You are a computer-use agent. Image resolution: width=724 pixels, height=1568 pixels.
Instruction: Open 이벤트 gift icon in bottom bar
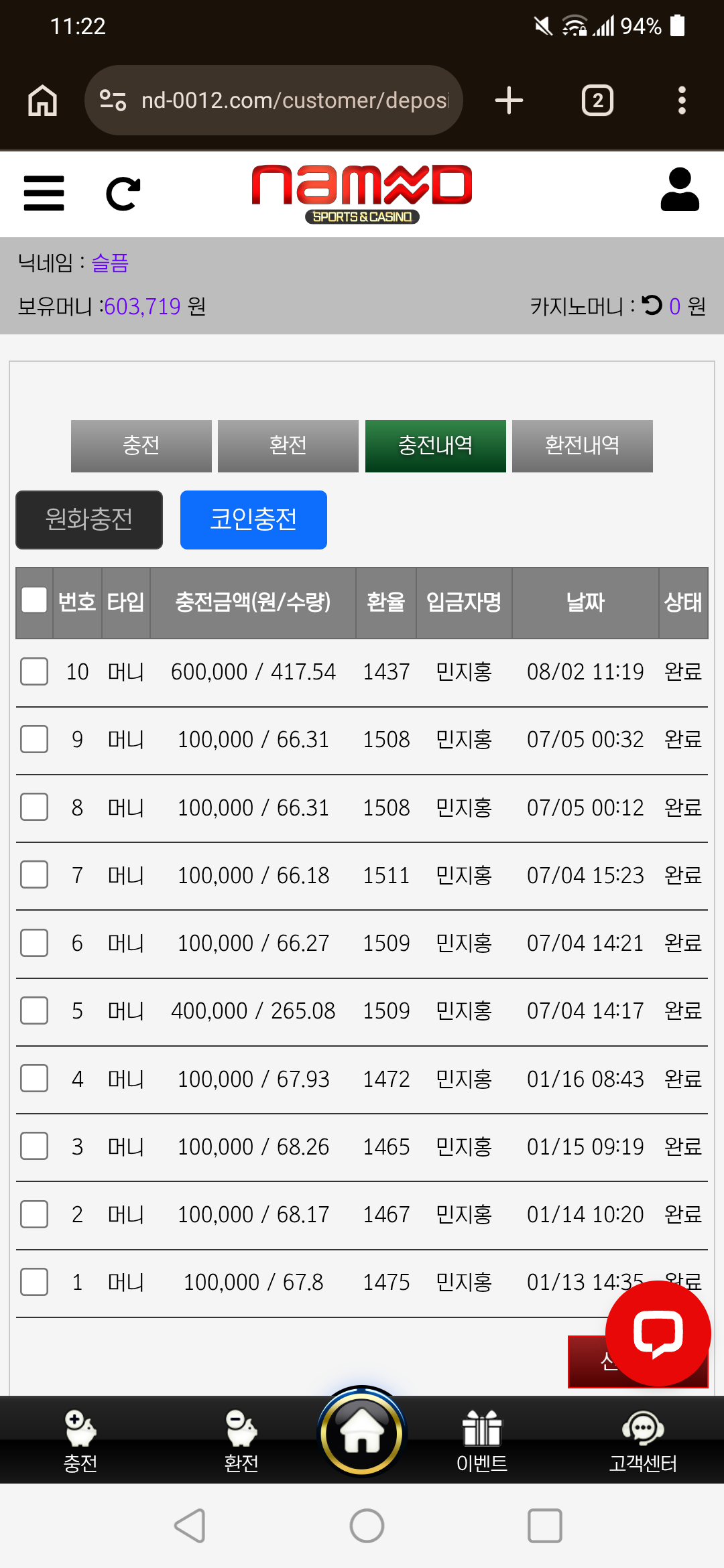[x=482, y=1441]
